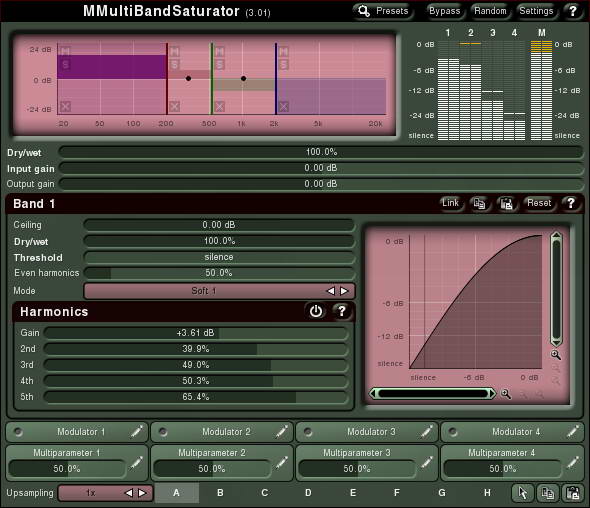Click the 5th harmonic slider
This screenshot has height=508, width=590.
pyautogui.click(x=196, y=397)
